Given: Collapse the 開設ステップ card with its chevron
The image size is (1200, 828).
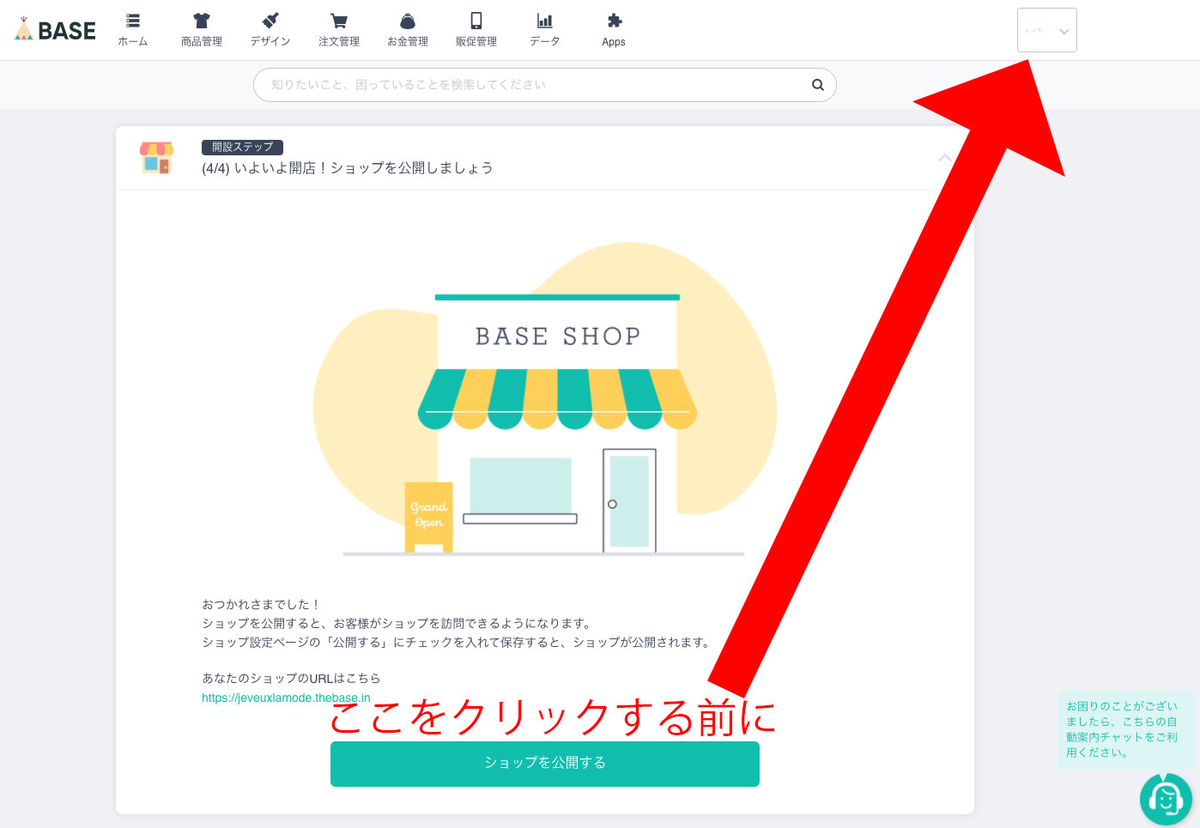Looking at the screenshot, I should [944, 158].
